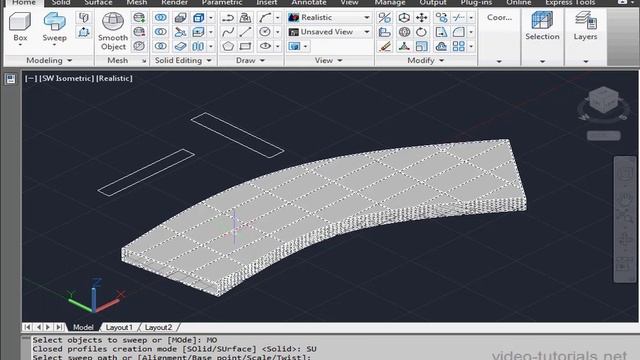
Task: Click the middle mesh icon right of Smooth Object
Action: click(139, 32)
